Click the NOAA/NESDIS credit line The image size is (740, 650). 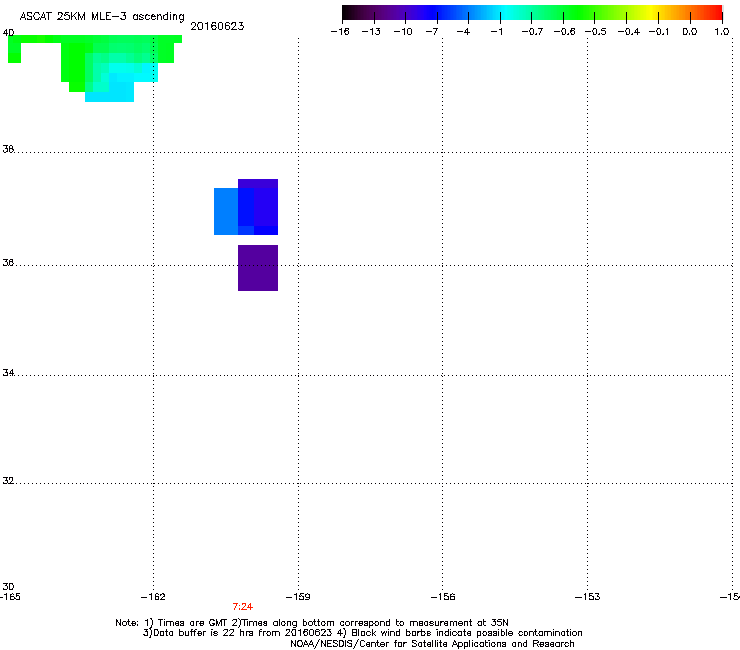coord(432,644)
